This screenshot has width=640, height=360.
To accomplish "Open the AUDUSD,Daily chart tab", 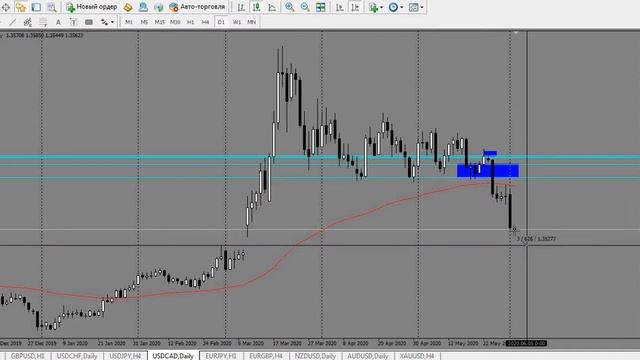I will [368, 356].
